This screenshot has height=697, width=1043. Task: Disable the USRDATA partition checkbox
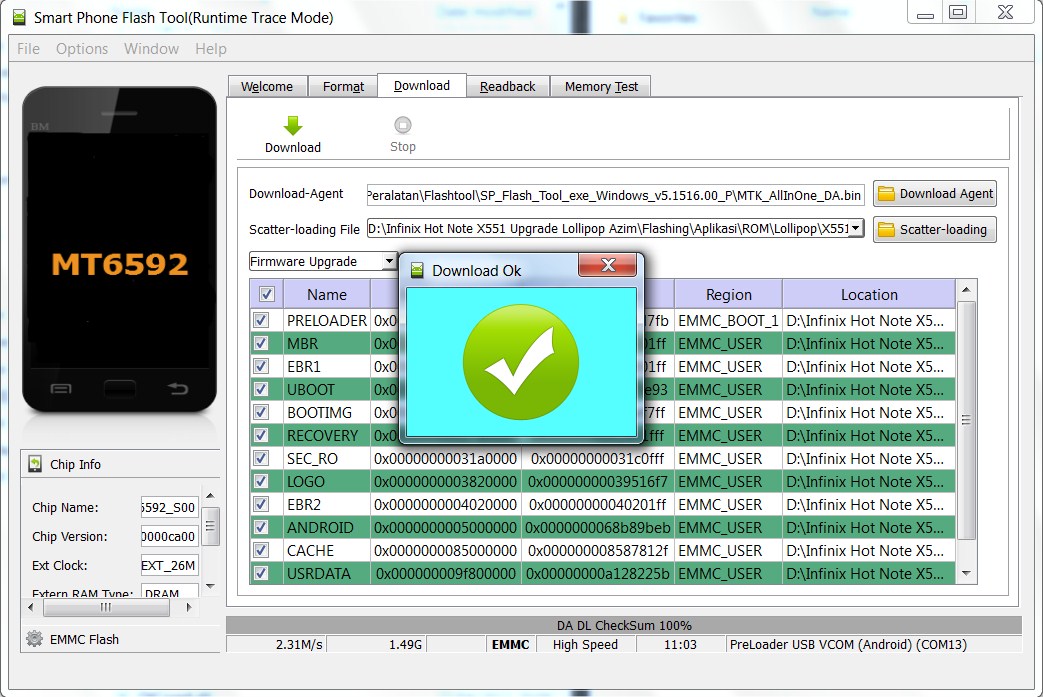[x=261, y=573]
